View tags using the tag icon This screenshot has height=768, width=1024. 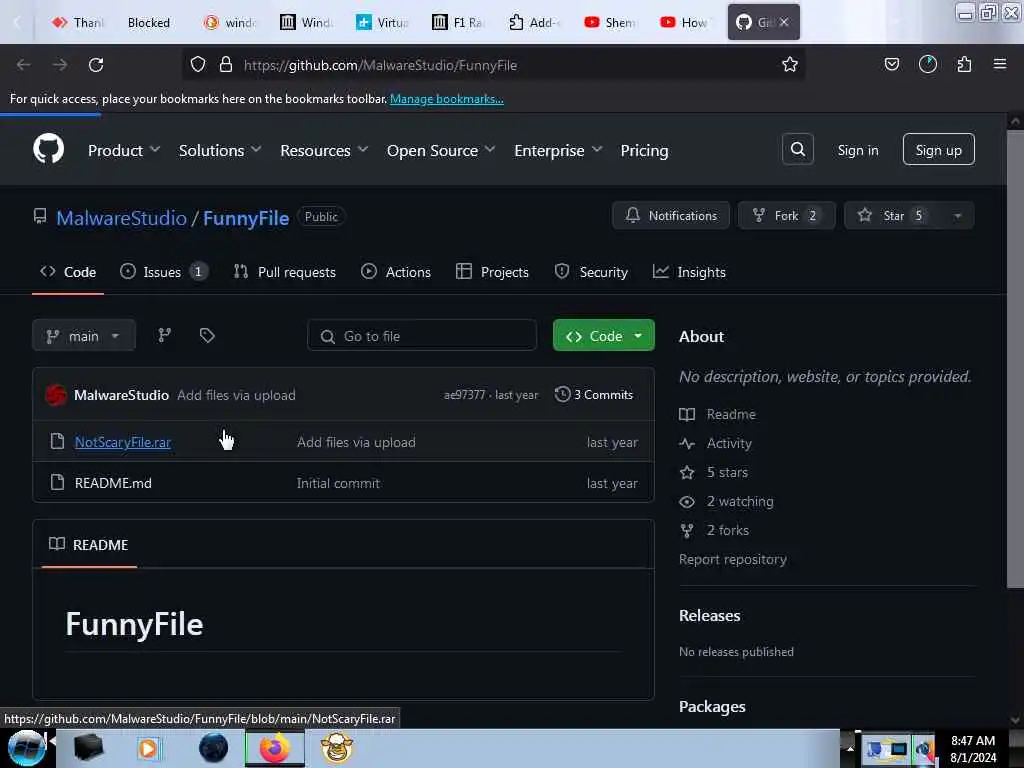[x=207, y=335]
